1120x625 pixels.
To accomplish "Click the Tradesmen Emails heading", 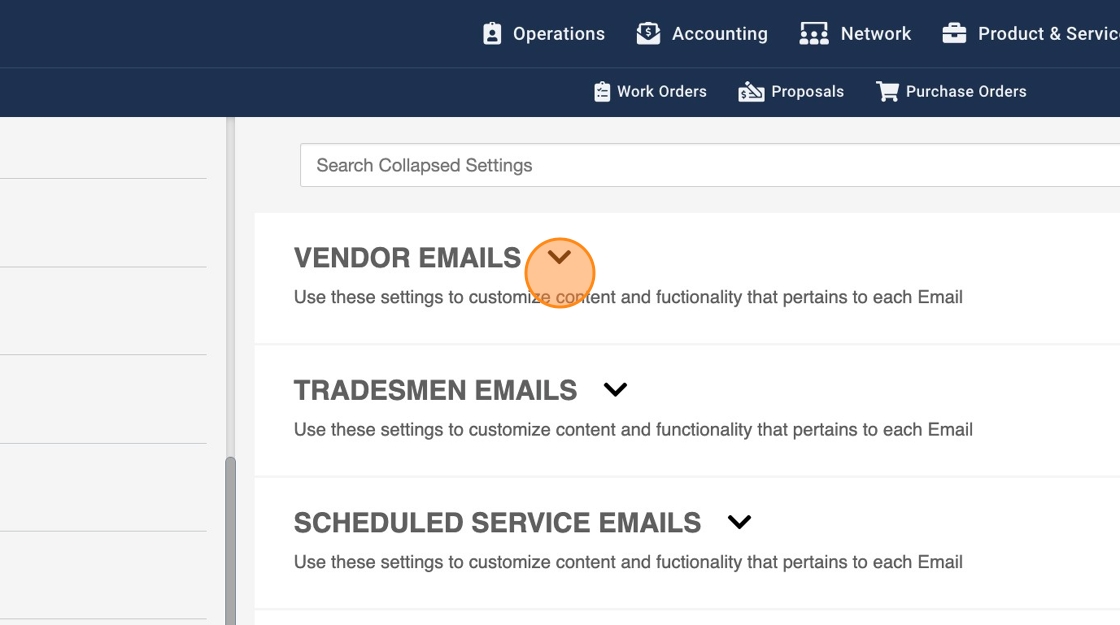I will 435,390.
